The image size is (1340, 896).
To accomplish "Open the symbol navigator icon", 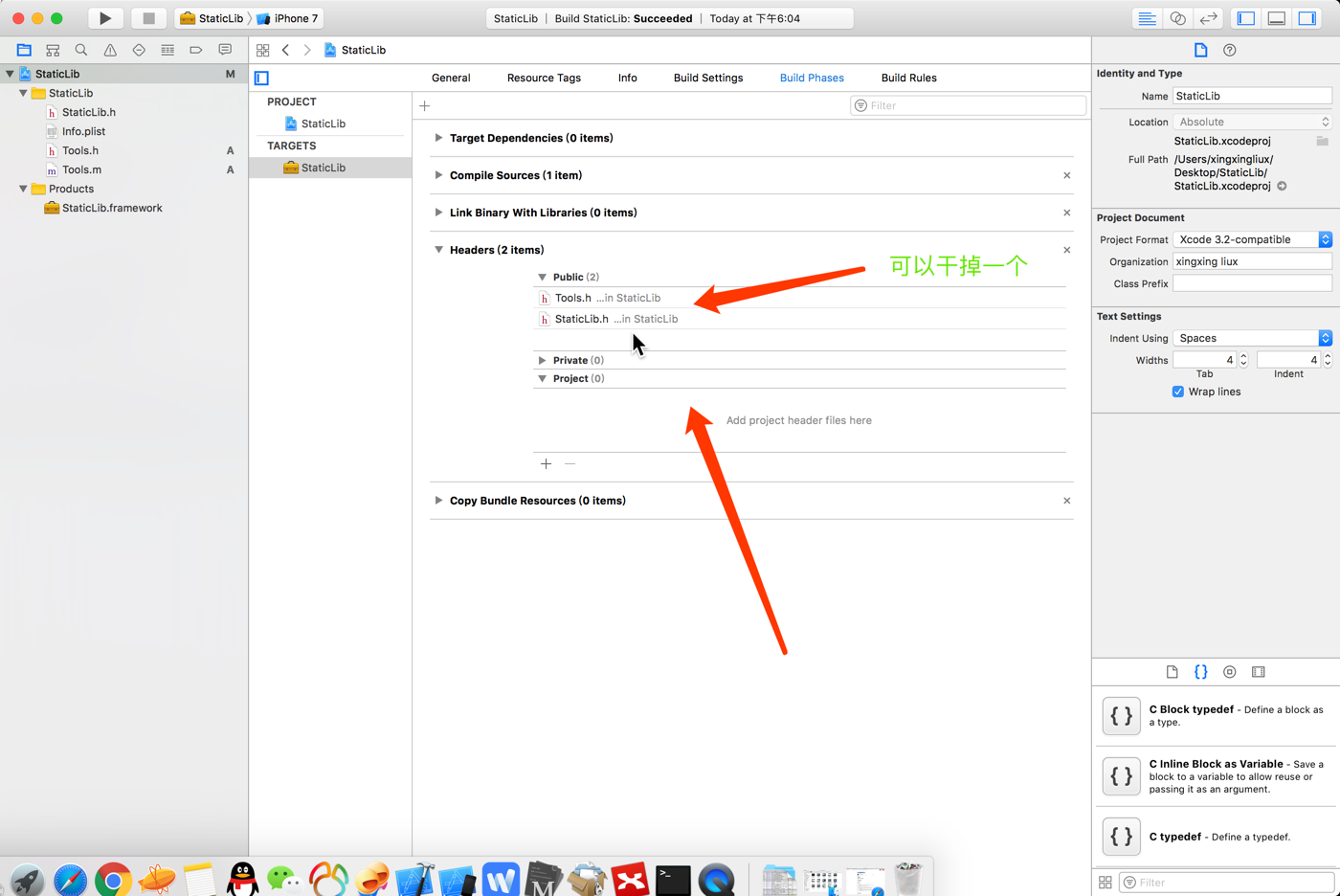I will tap(53, 50).
